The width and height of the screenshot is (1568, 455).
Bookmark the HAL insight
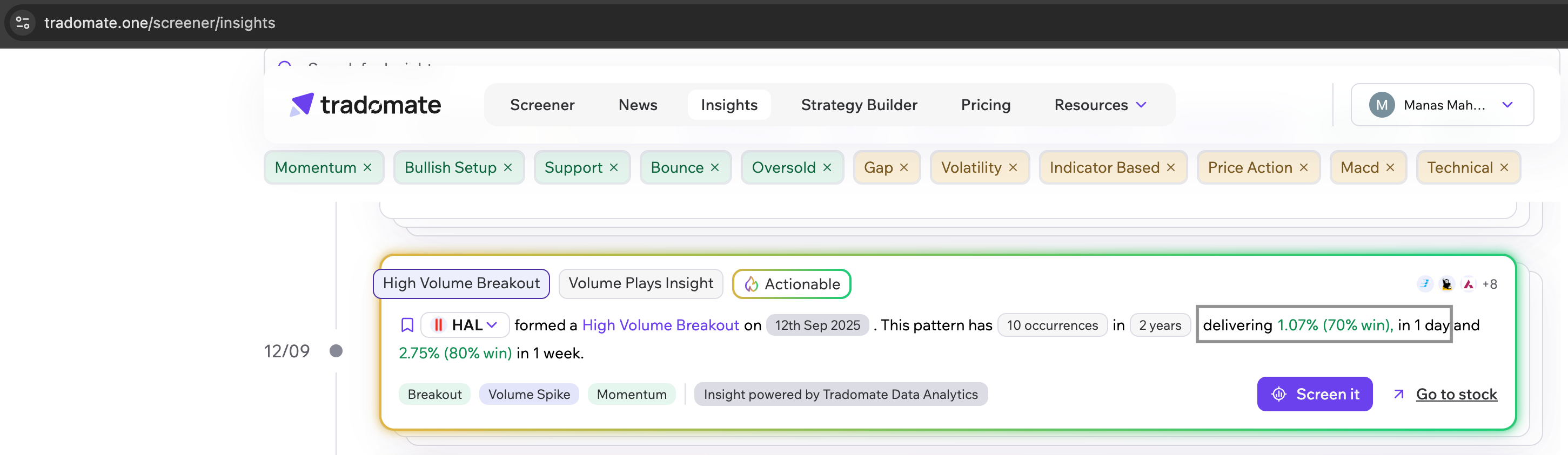407,325
